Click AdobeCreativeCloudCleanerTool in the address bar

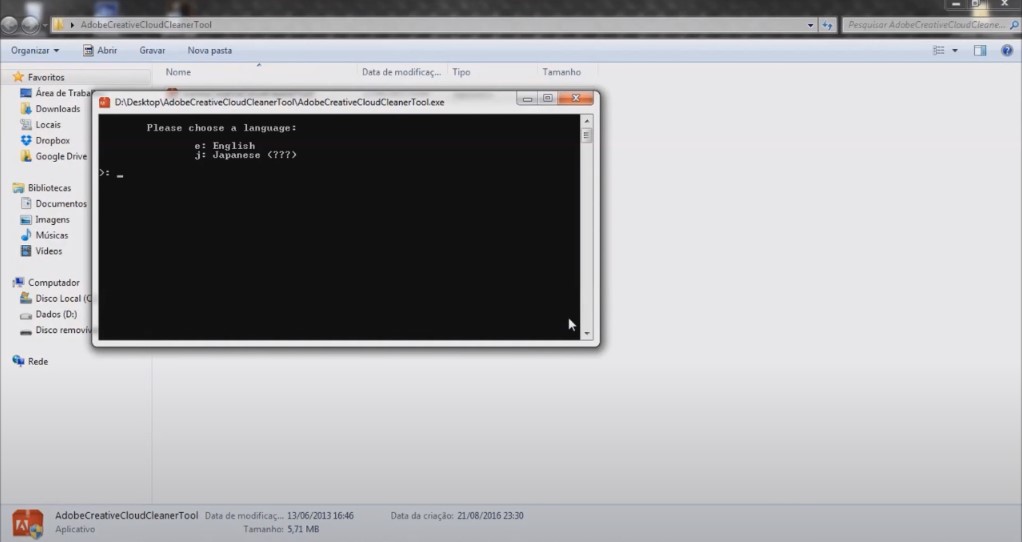pyautogui.click(x=146, y=25)
